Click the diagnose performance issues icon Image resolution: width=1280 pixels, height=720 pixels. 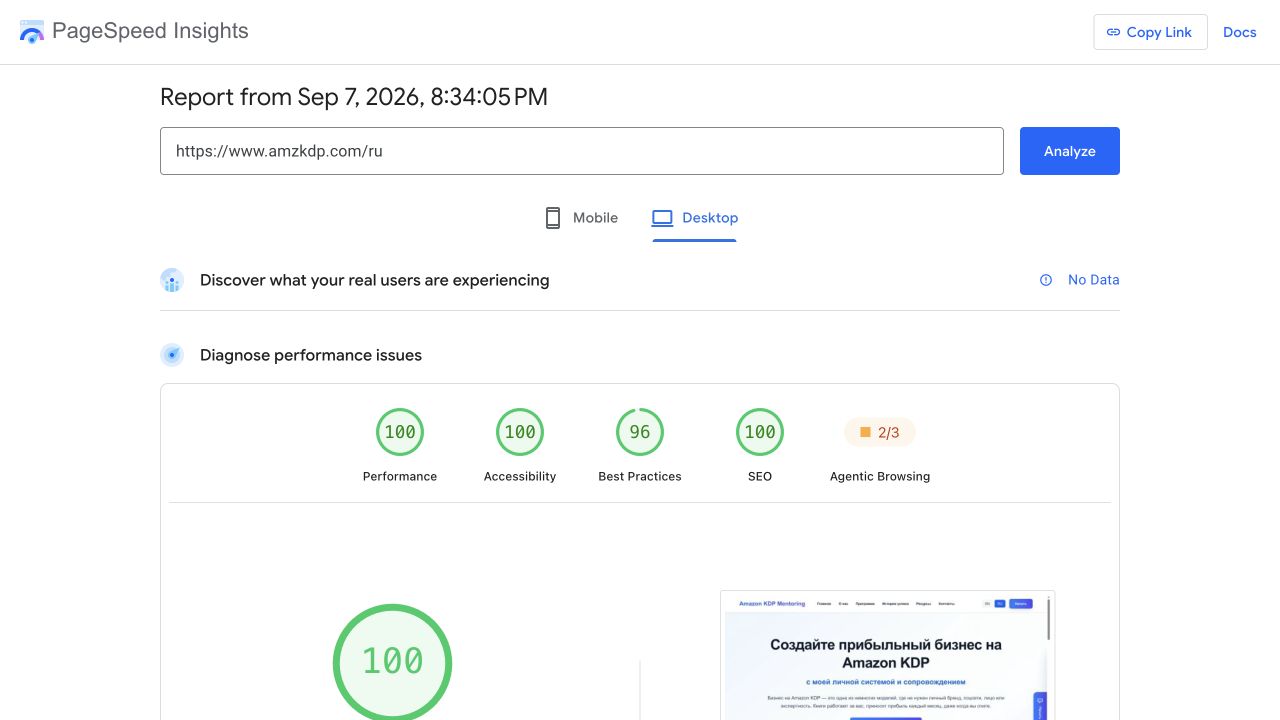coord(172,355)
